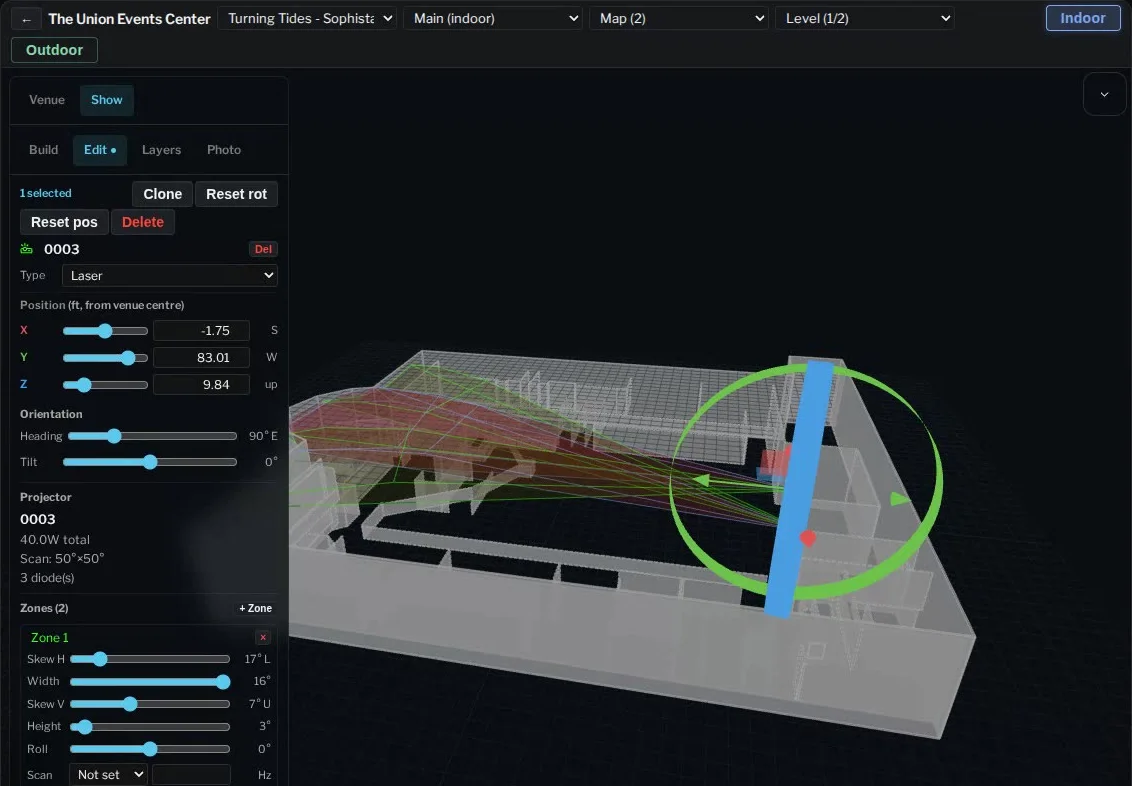Click the green fixture icon beside 0003
Screen dimensions: 1132x786
tap(27, 249)
